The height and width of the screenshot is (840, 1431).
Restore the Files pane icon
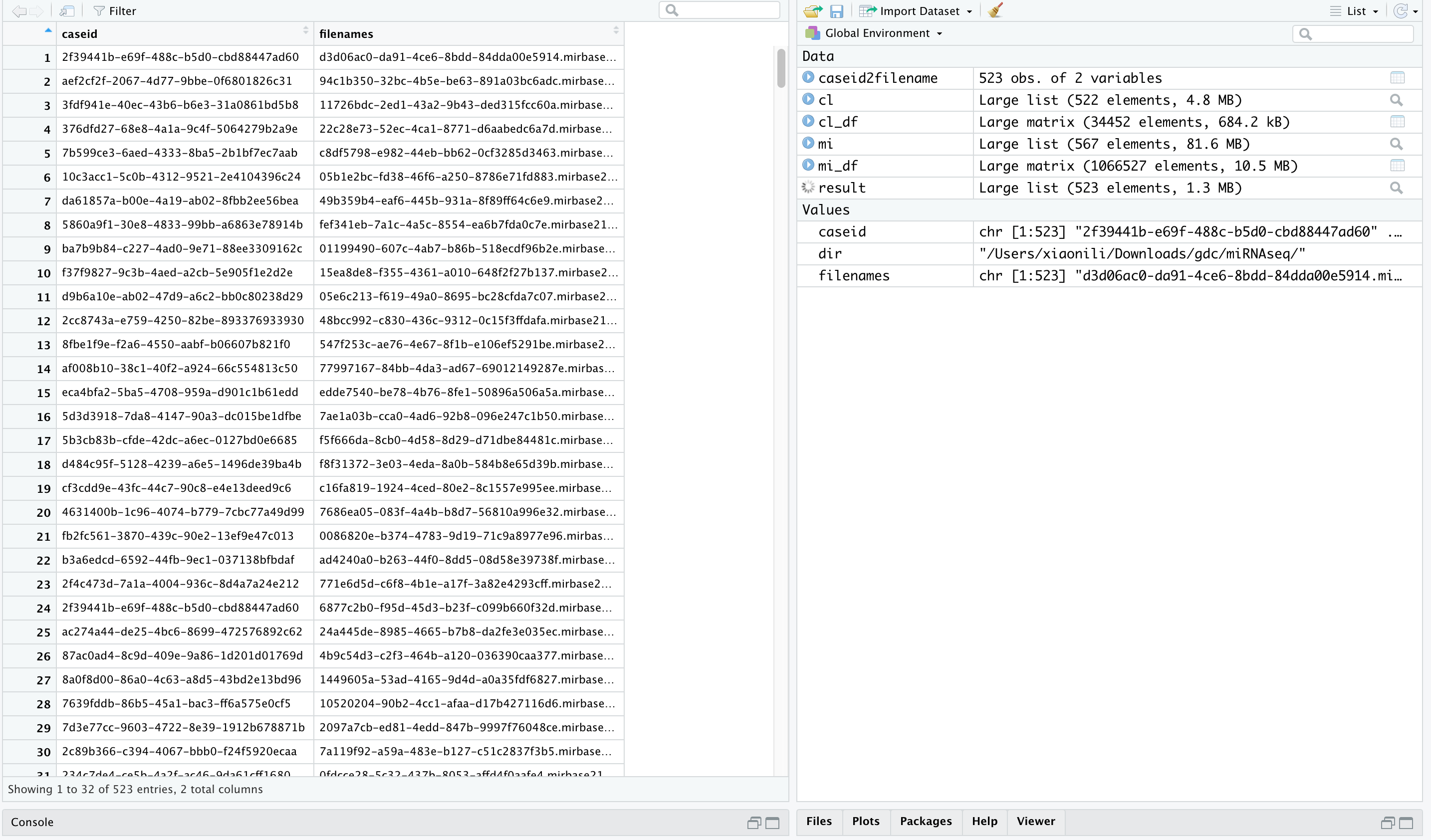[x=1387, y=823]
